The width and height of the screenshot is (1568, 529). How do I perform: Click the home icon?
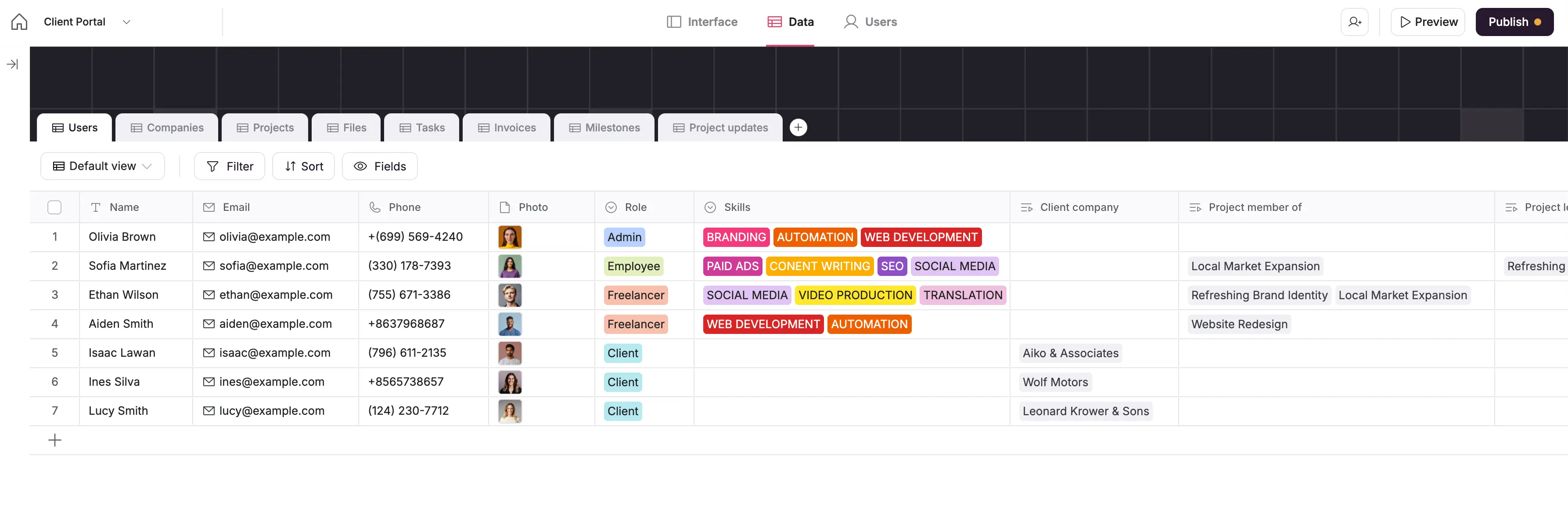(x=19, y=22)
